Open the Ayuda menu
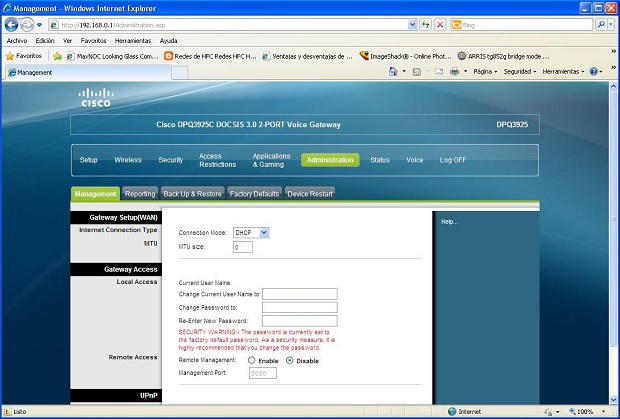Image resolution: width=620 pixels, height=419 pixels. 168,41
